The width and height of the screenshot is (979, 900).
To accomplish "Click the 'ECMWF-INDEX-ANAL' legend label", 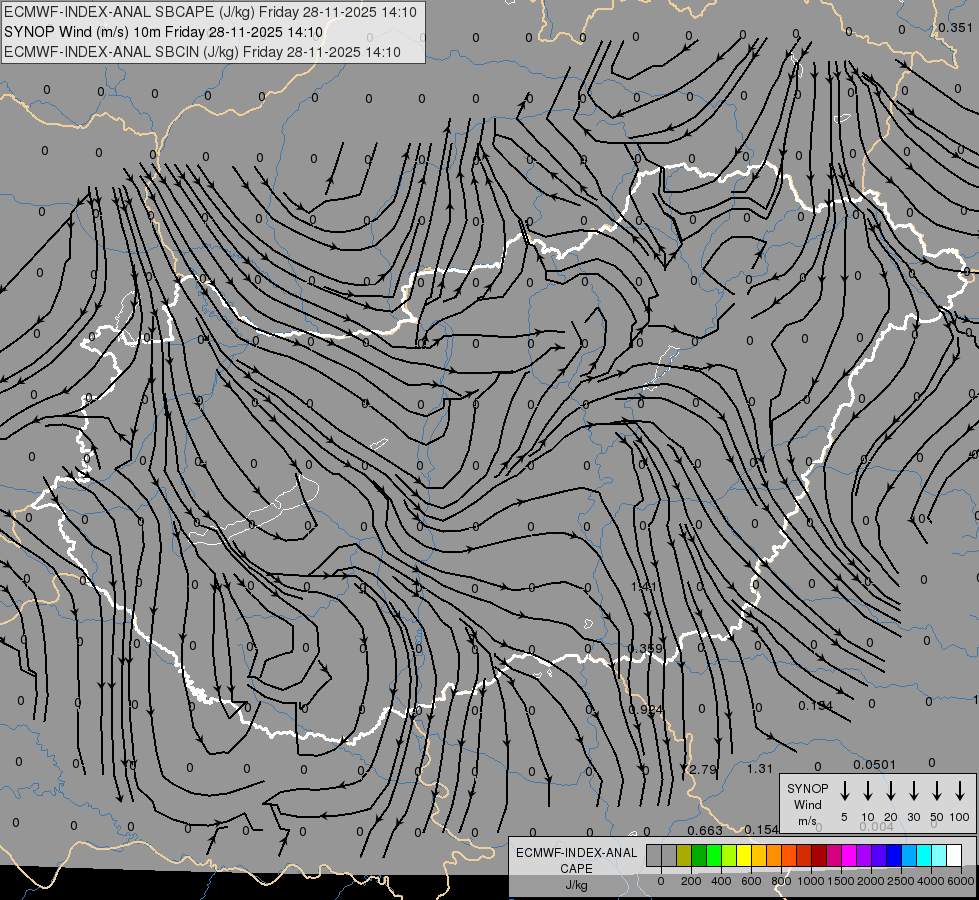I will 576,853.
